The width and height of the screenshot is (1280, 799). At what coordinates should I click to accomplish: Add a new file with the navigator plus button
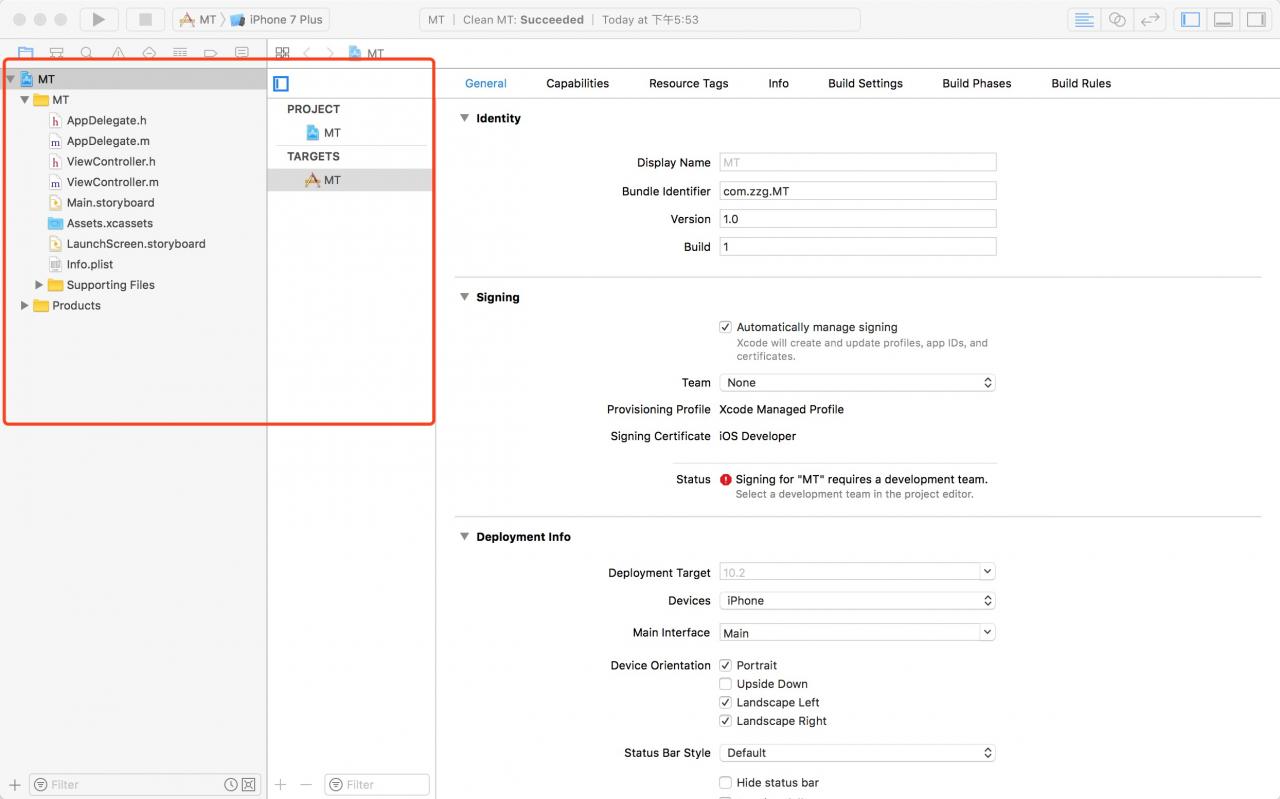pyautogui.click(x=14, y=785)
